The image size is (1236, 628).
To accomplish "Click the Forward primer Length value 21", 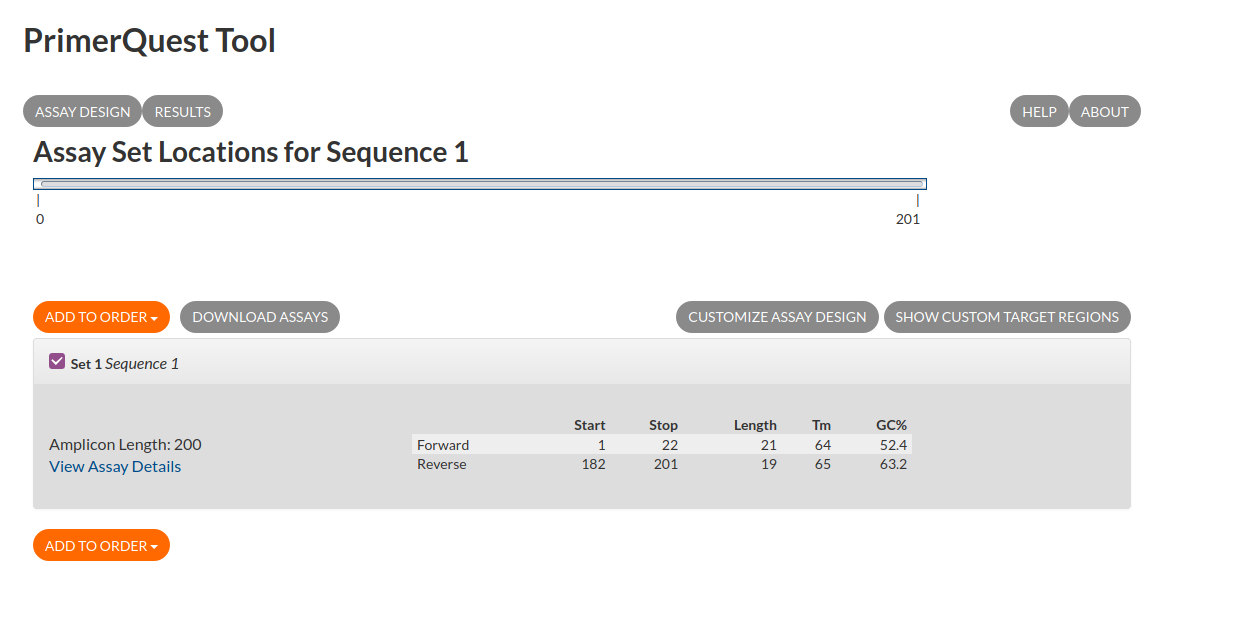I will click(x=769, y=445).
